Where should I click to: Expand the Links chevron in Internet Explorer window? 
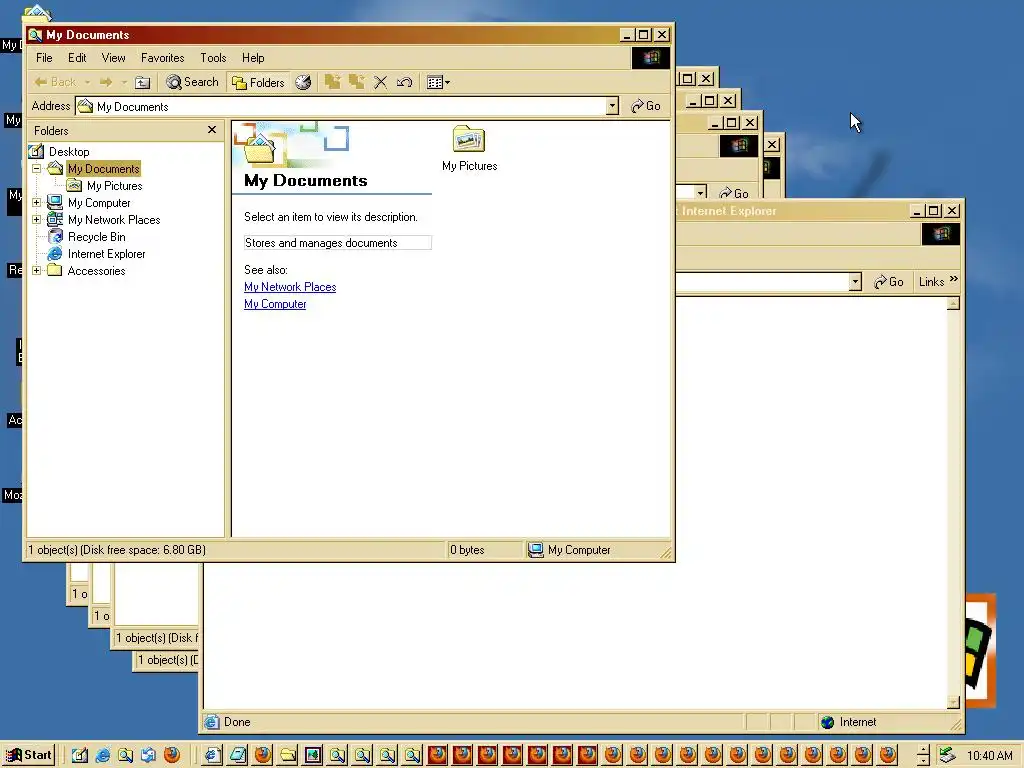point(953,280)
